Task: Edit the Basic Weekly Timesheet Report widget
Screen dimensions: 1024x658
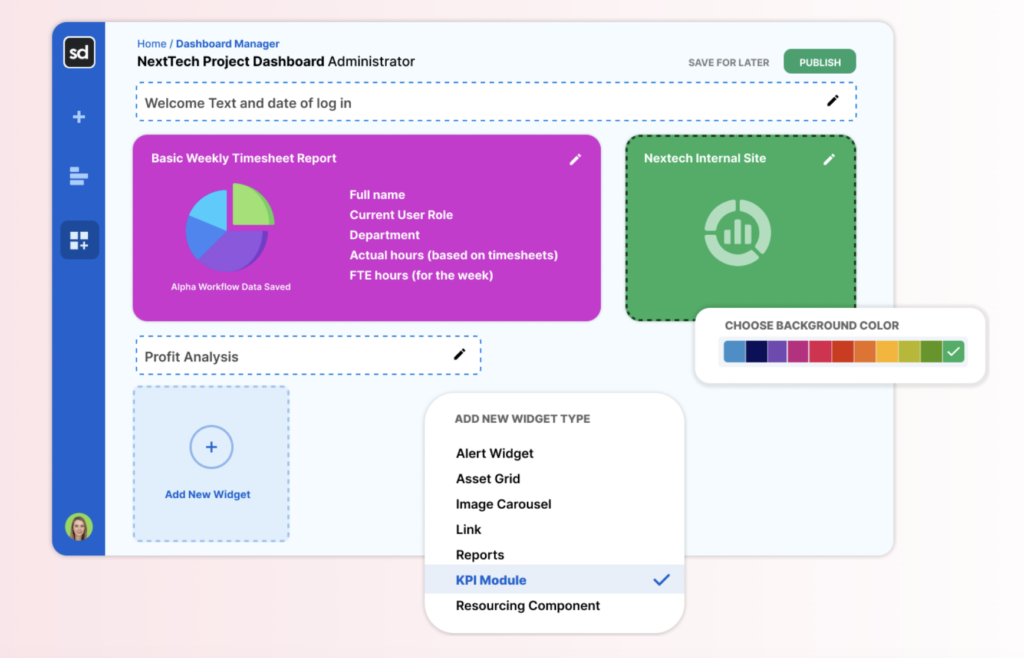Action: point(575,159)
